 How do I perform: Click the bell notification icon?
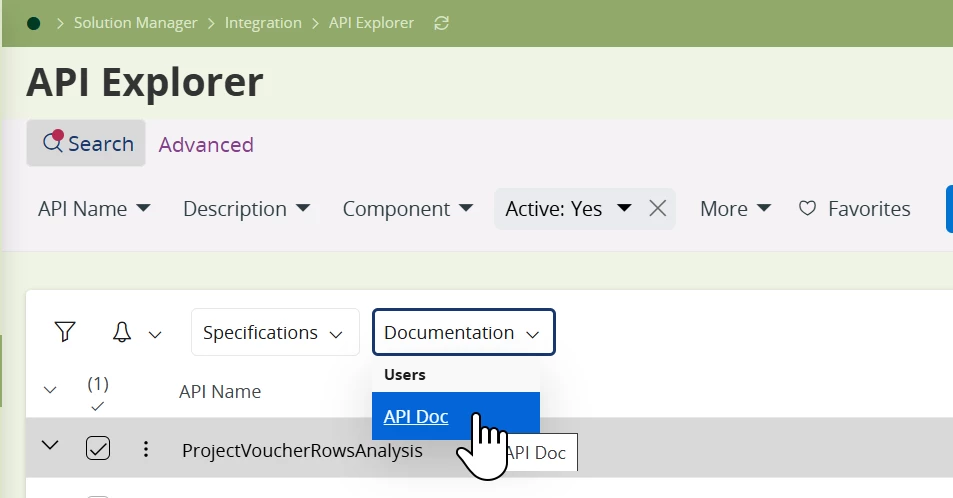[x=122, y=332]
